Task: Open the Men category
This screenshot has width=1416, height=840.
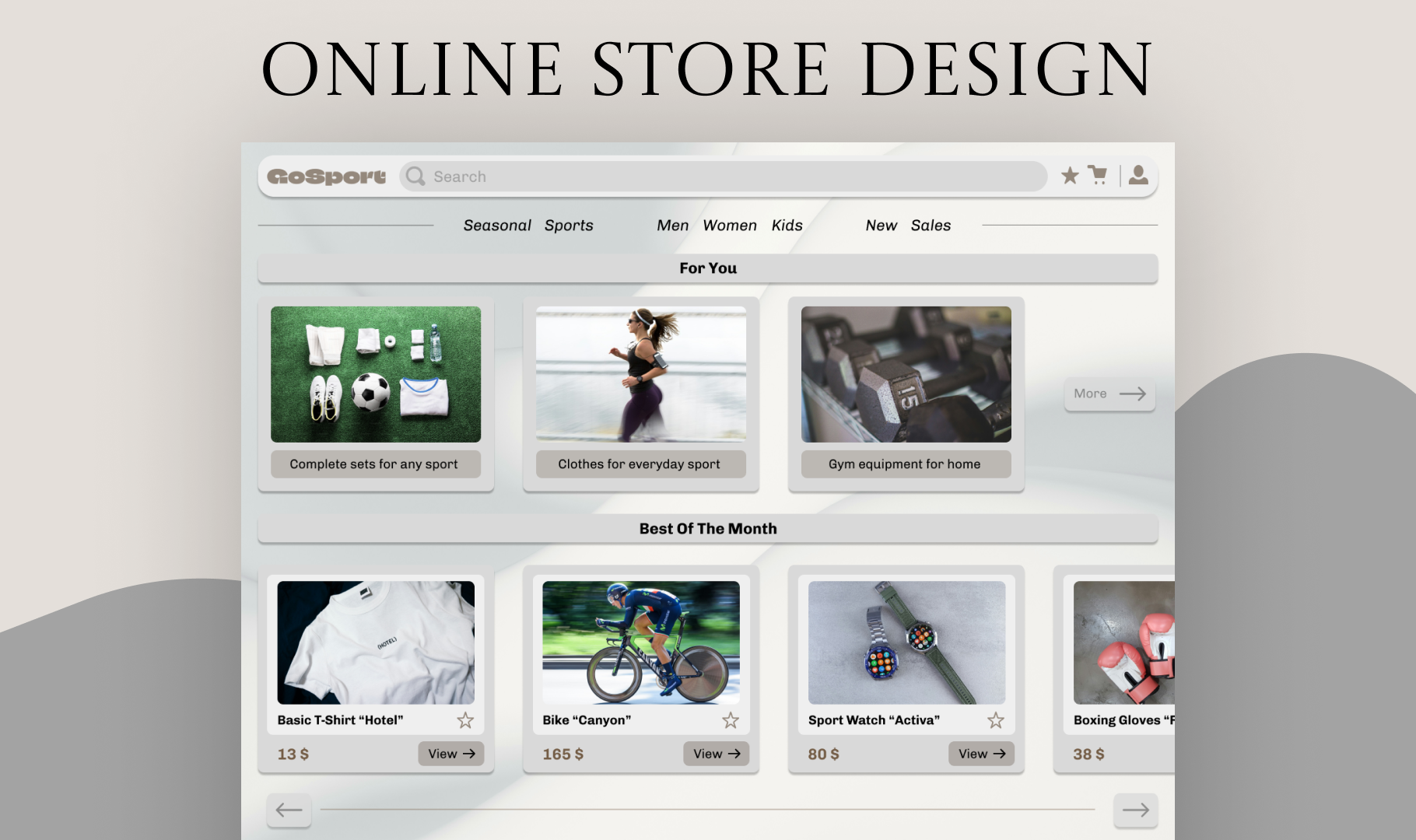Action: (x=672, y=225)
